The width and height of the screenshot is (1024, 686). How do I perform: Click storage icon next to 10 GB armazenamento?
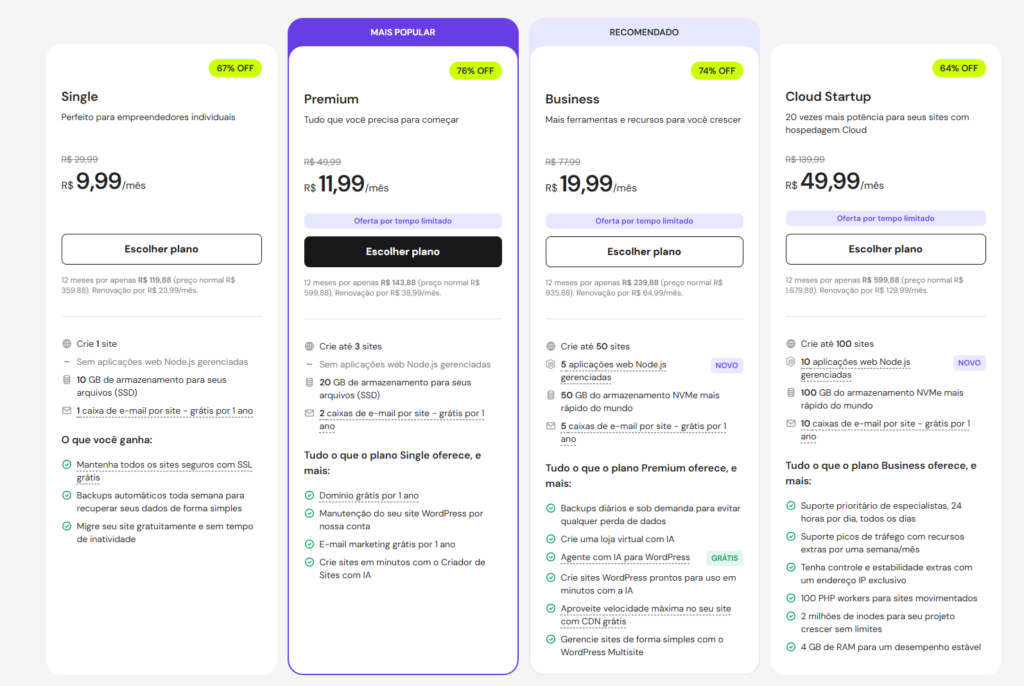point(67,379)
